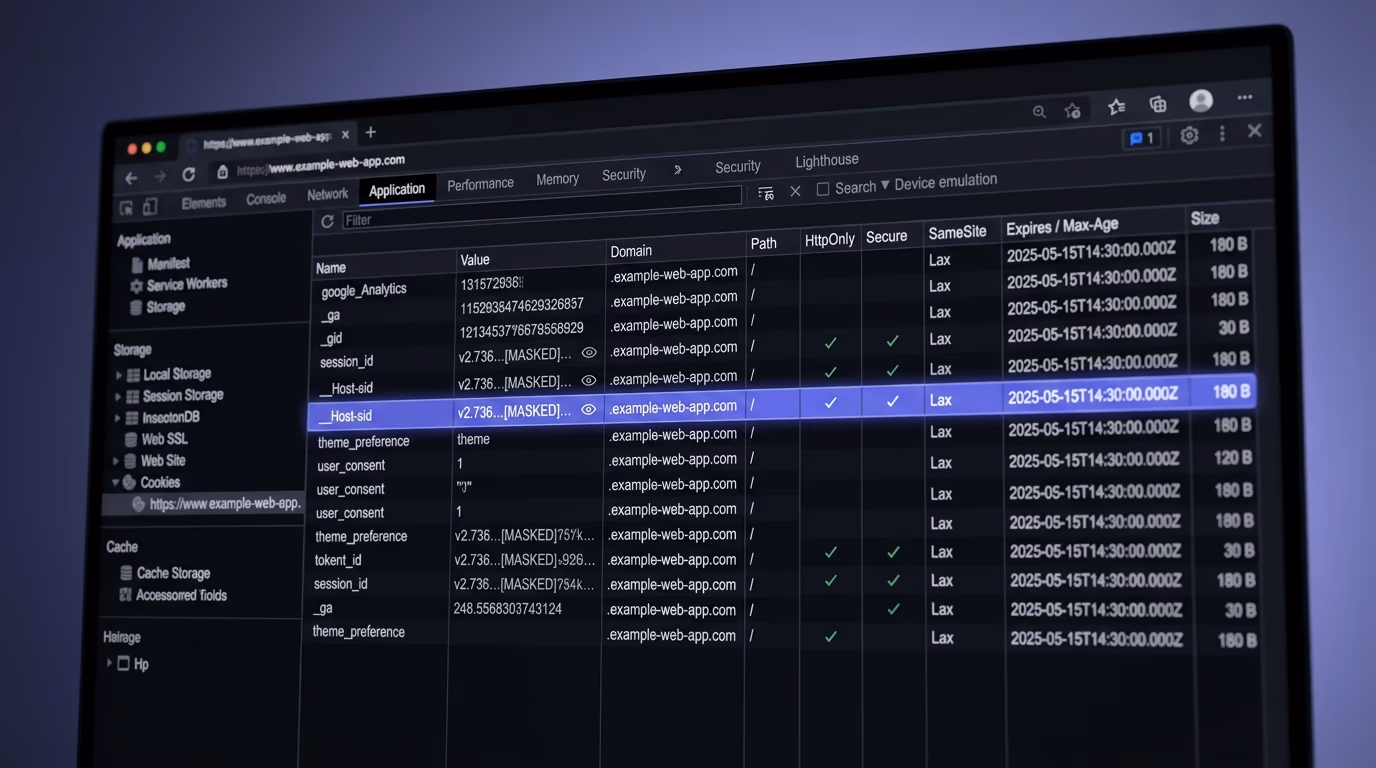Expand the Hp tree node
This screenshot has height=768, width=1376.
[109, 663]
